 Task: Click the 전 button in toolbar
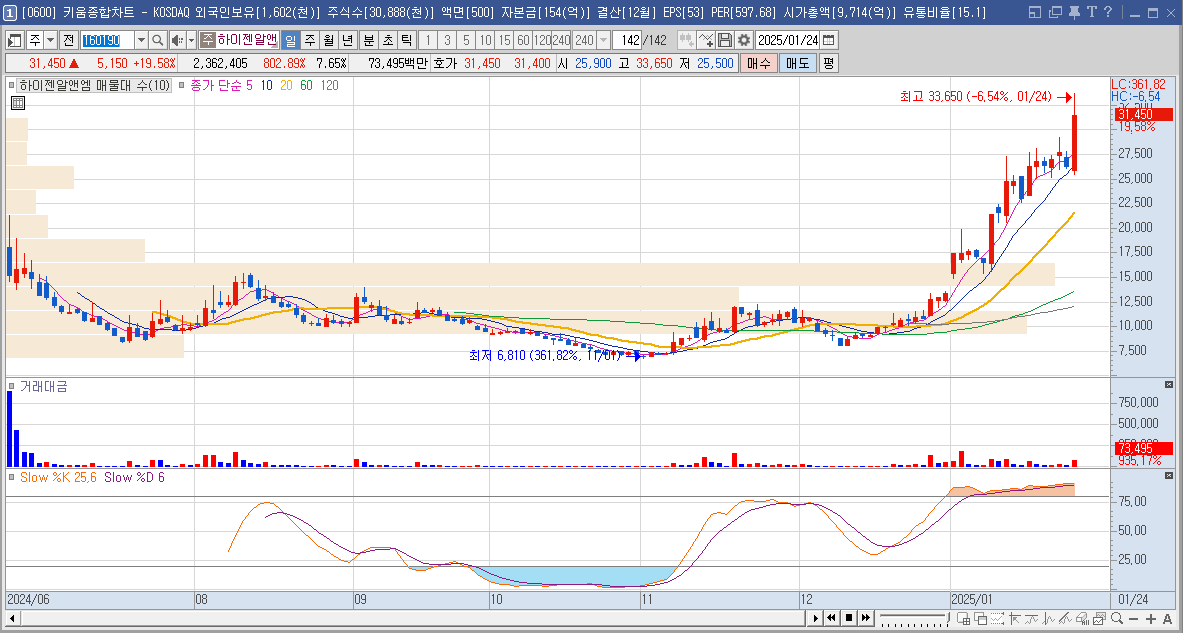pyautogui.click(x=68, y=41)
